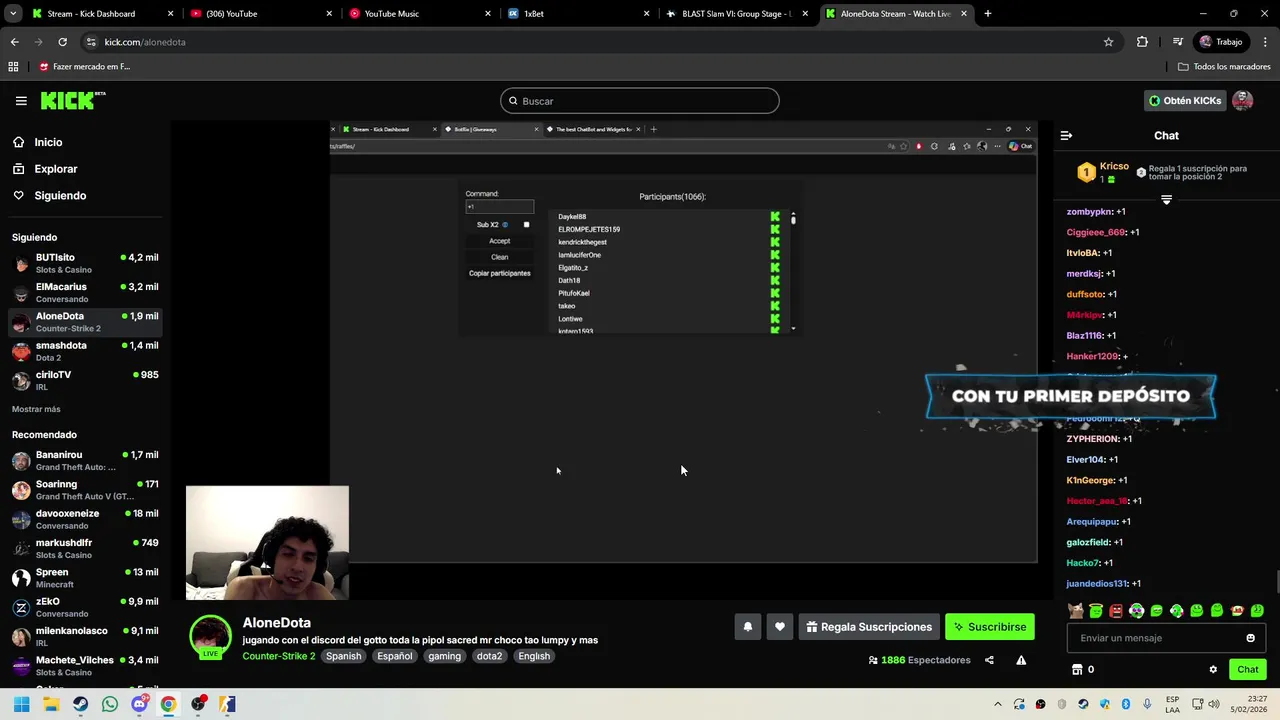This screenshot has width=1280, height=720.
Task: Open a new Chrome tab
Action: tap(988, 14)
